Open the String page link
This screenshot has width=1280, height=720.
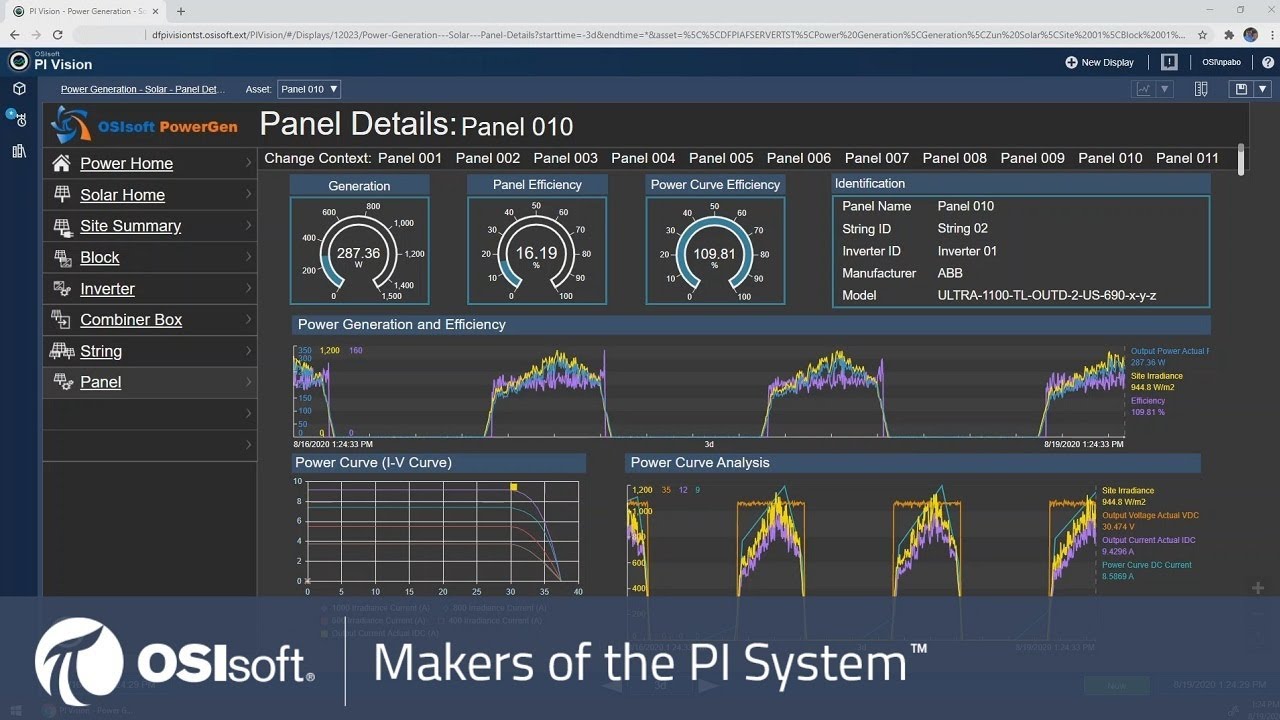pos(101,351)
